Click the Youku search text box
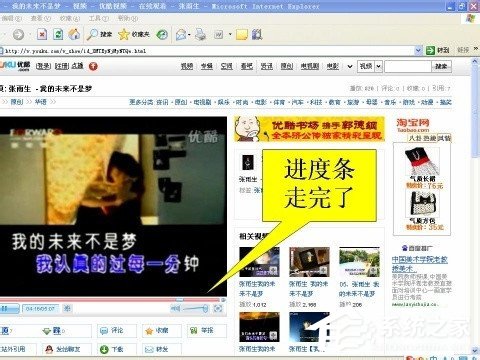480x360 pixels. pyautogui.click(x=408, y=66)
